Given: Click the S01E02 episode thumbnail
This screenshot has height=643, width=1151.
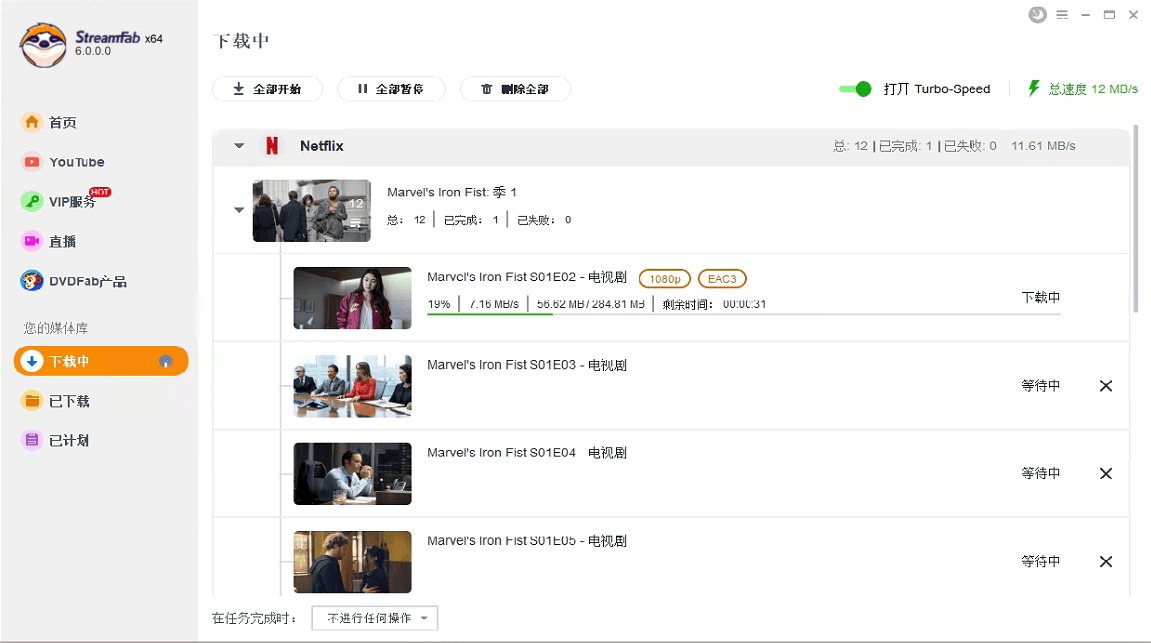Looking at the screenshot, I should [x=352, y=298].
